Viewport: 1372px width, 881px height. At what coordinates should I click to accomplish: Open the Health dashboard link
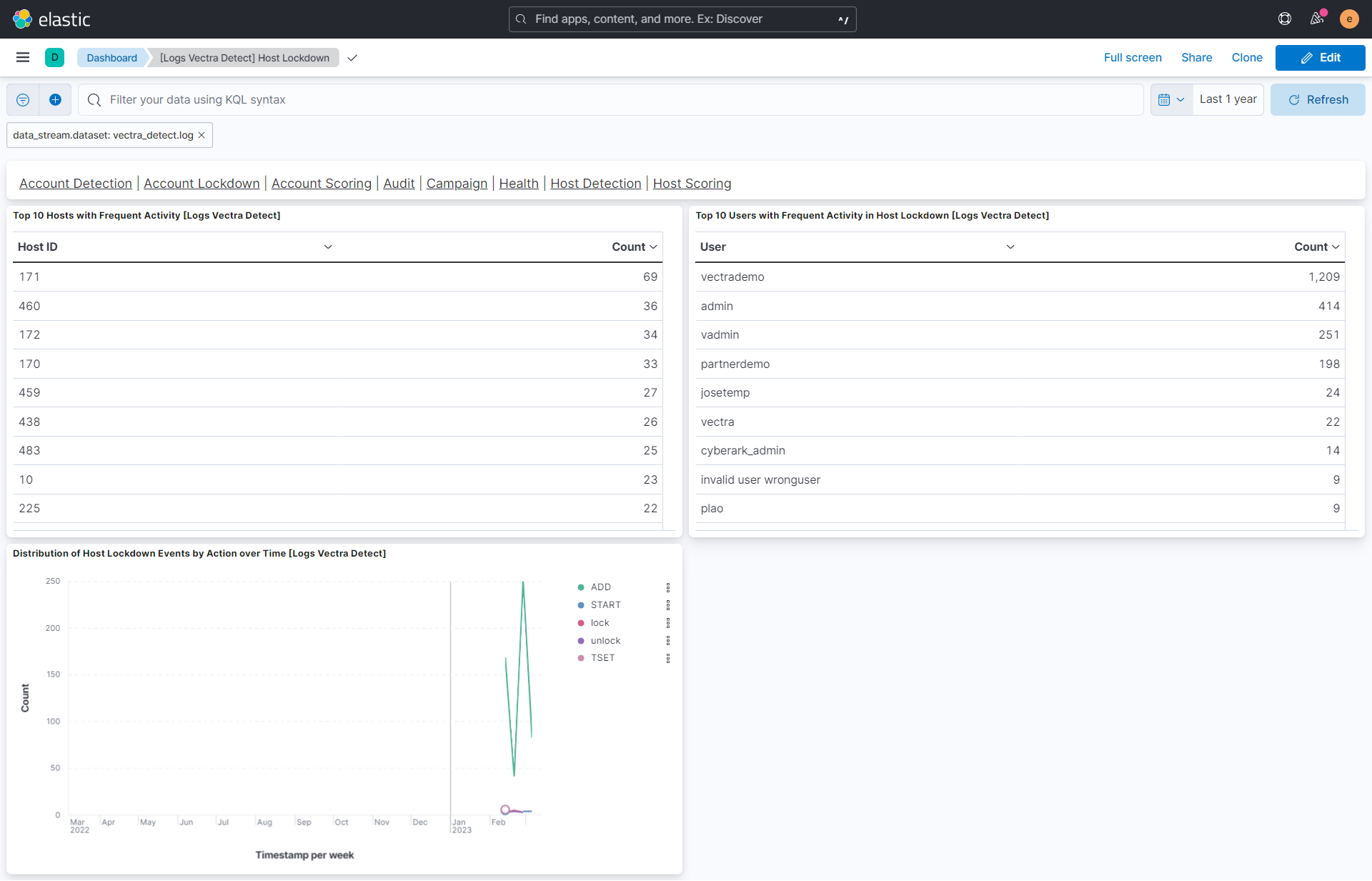pos(519,184)
